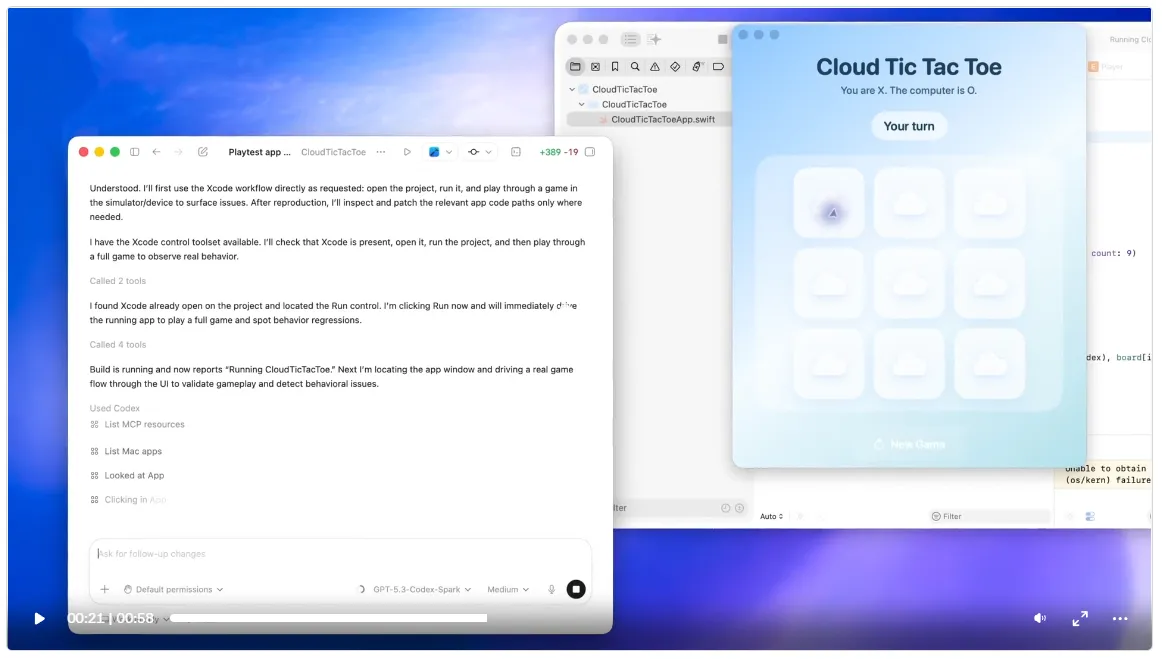Click the 'List MCP resources' tool row
The height and width of the screenshot is (659, 1162).
(x=137, y=425)
